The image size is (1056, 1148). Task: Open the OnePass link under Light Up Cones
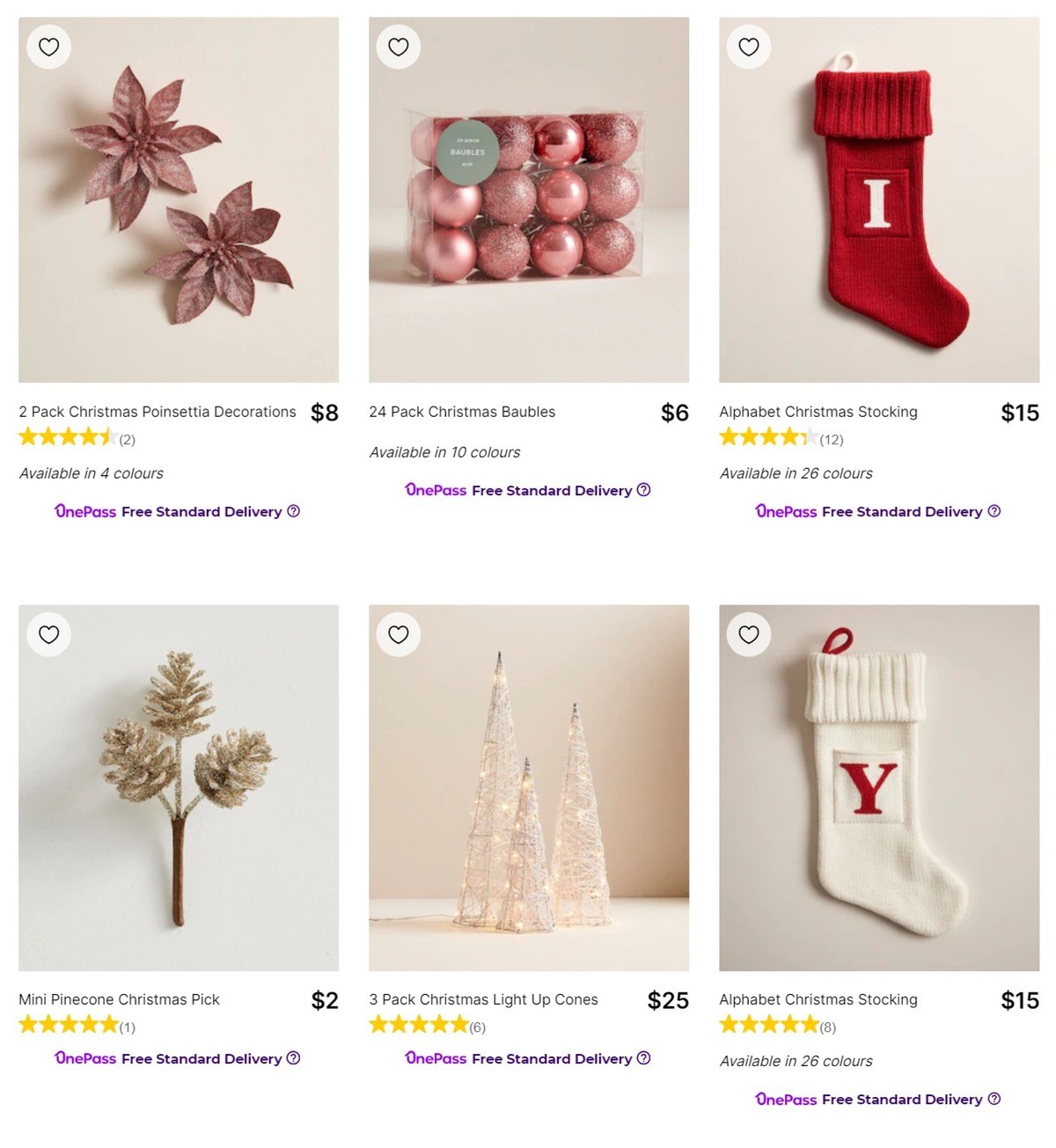click(x=436, y=1058)
